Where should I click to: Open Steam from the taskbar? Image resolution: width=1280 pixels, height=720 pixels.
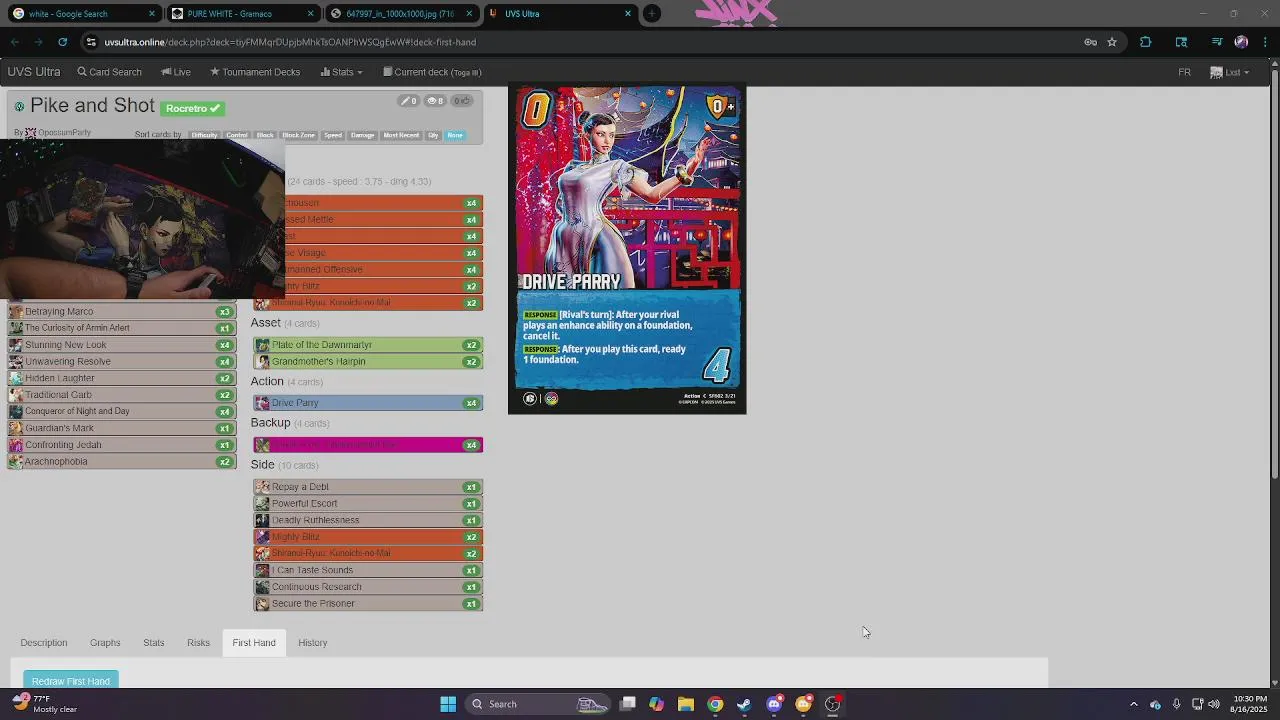744,704
